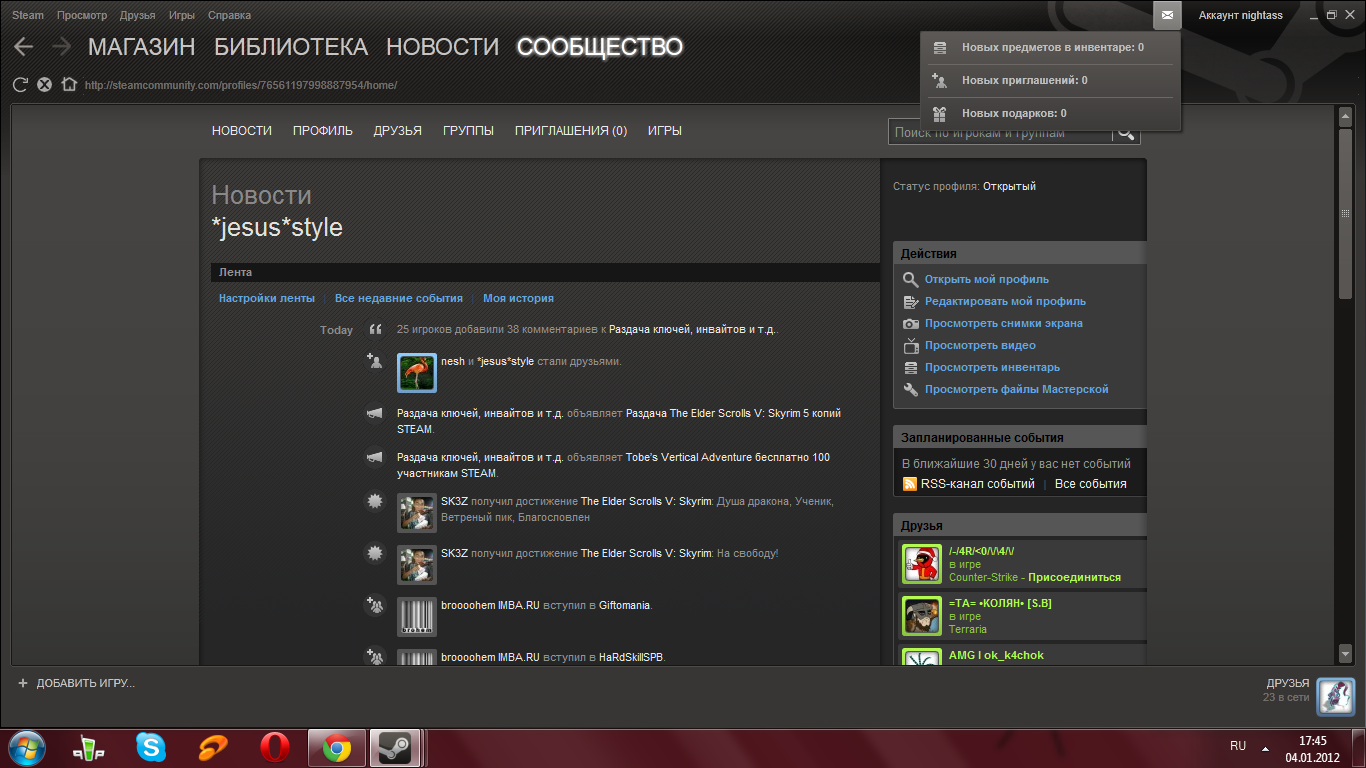
Task: Click the search magnifier button
Action: [x=1126, y=132]
